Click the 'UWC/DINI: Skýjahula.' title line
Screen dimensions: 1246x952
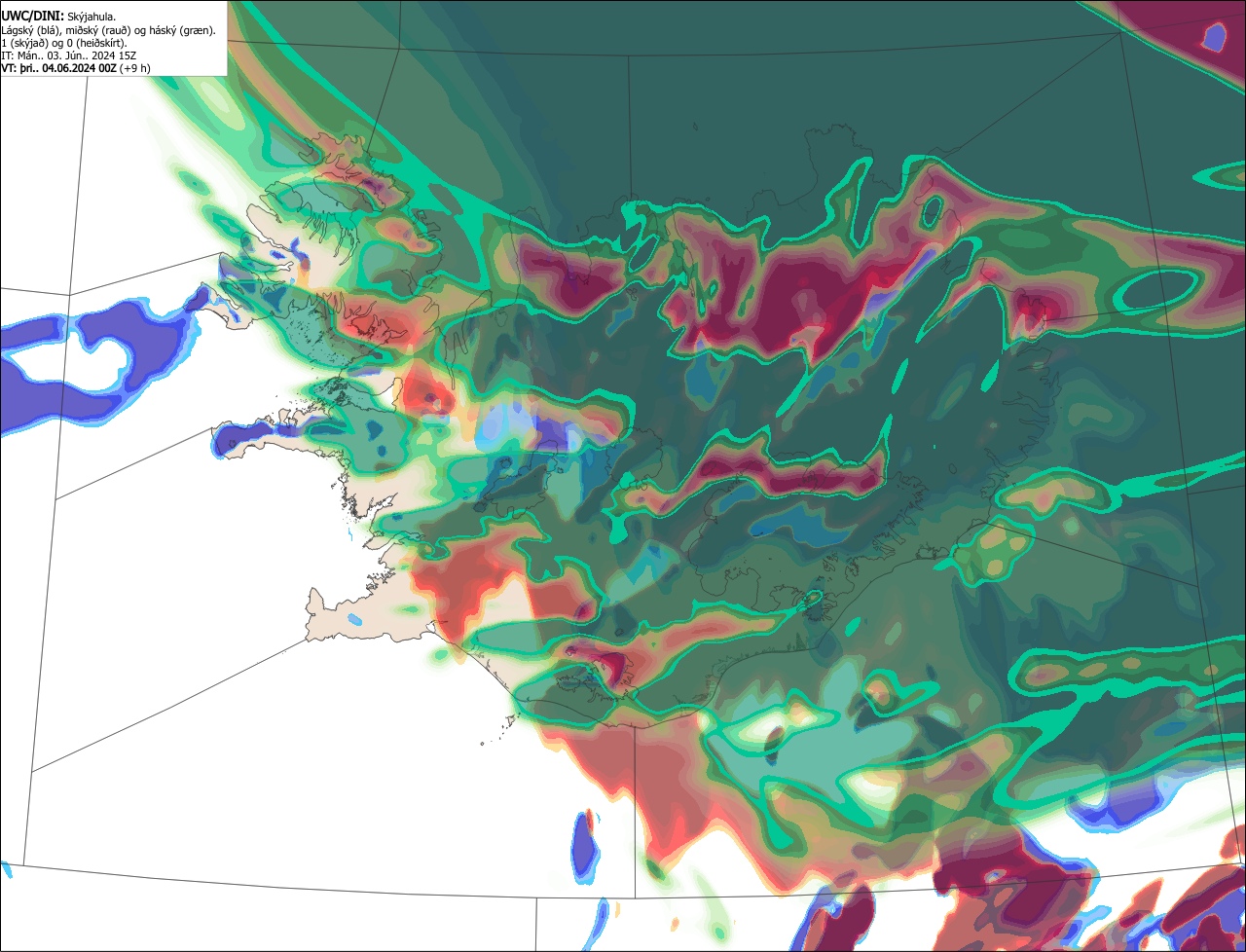coord(58,17)
